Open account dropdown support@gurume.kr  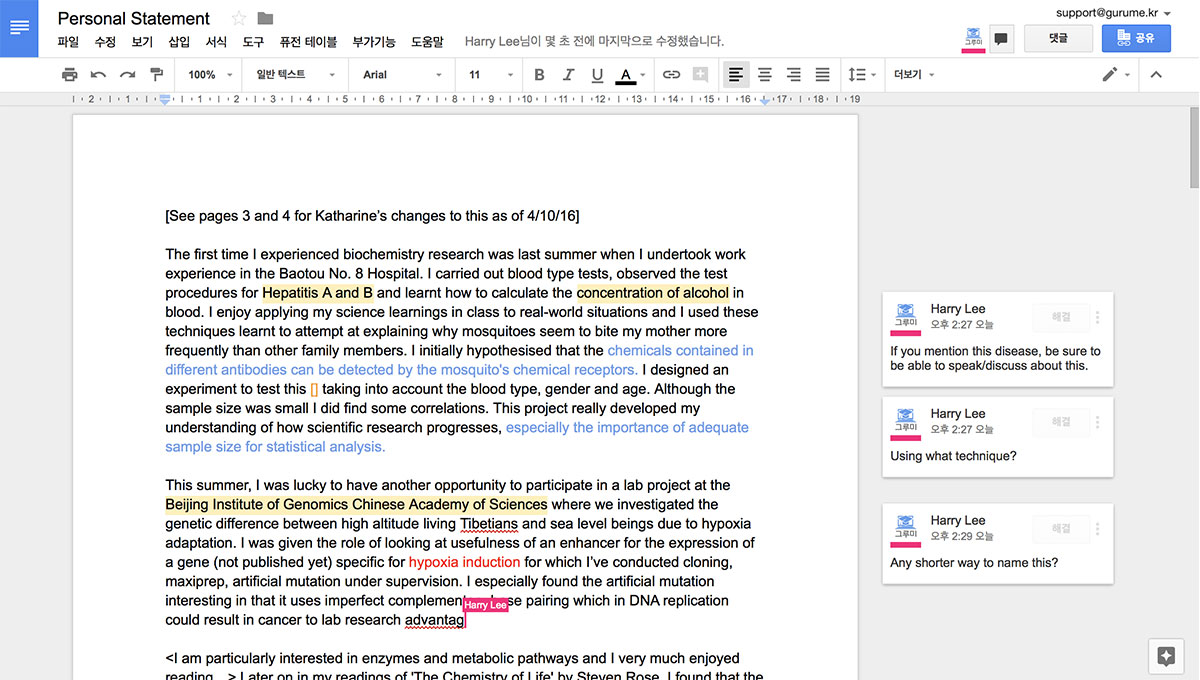click(x=1114, y=13)
